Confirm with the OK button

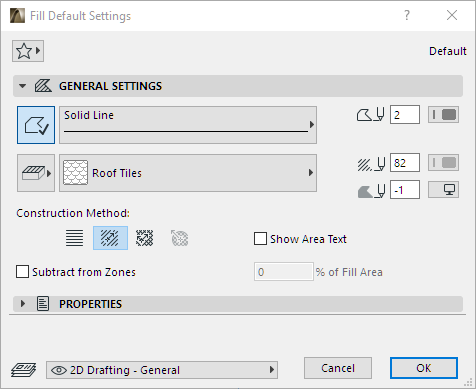tap(424, 368)
